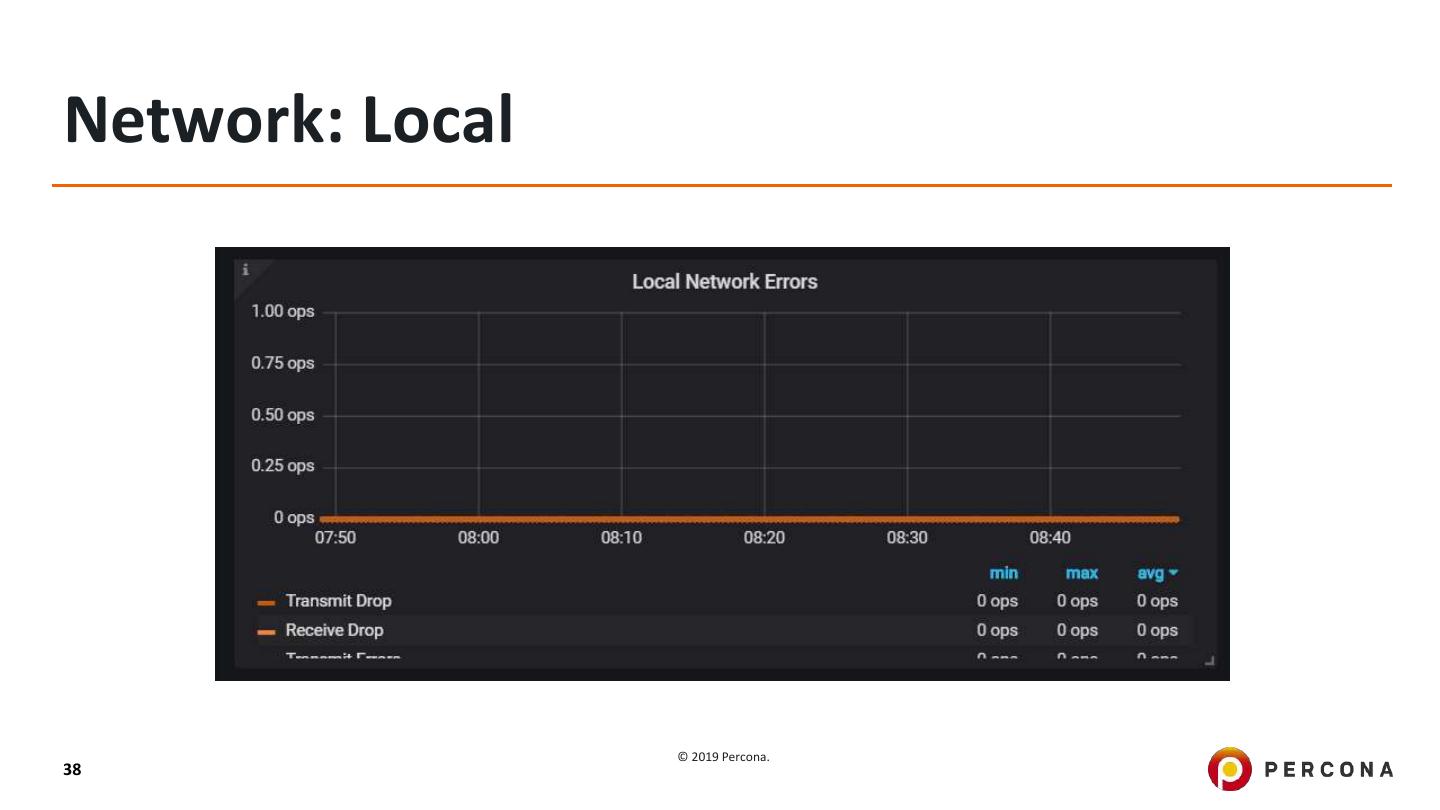Click the Percona logo icon
This screenshot has height=810, width=1440.
coord(1230,768)
